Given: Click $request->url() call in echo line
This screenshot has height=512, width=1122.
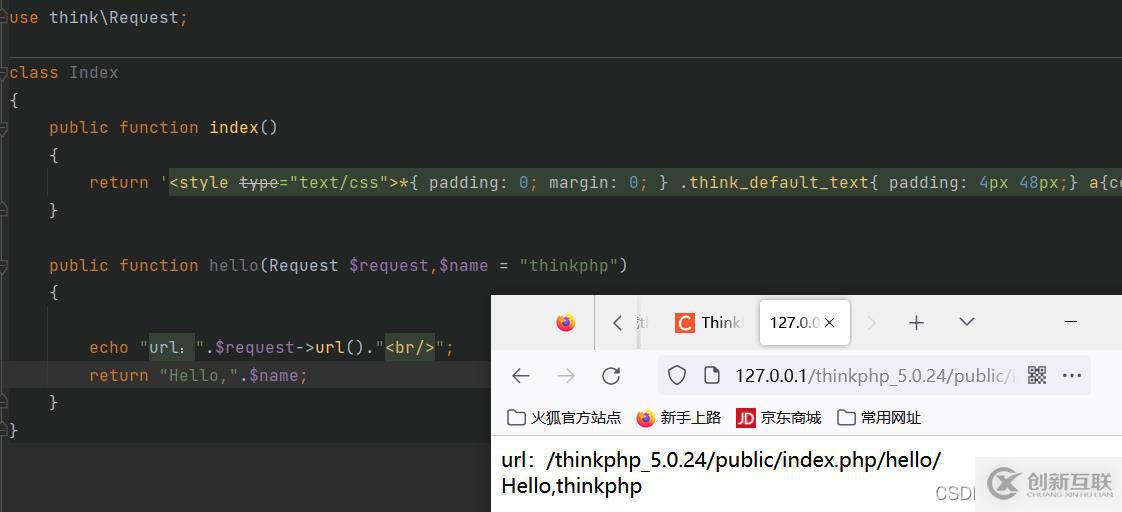Looking at the screenshot, I should point(290,348).
